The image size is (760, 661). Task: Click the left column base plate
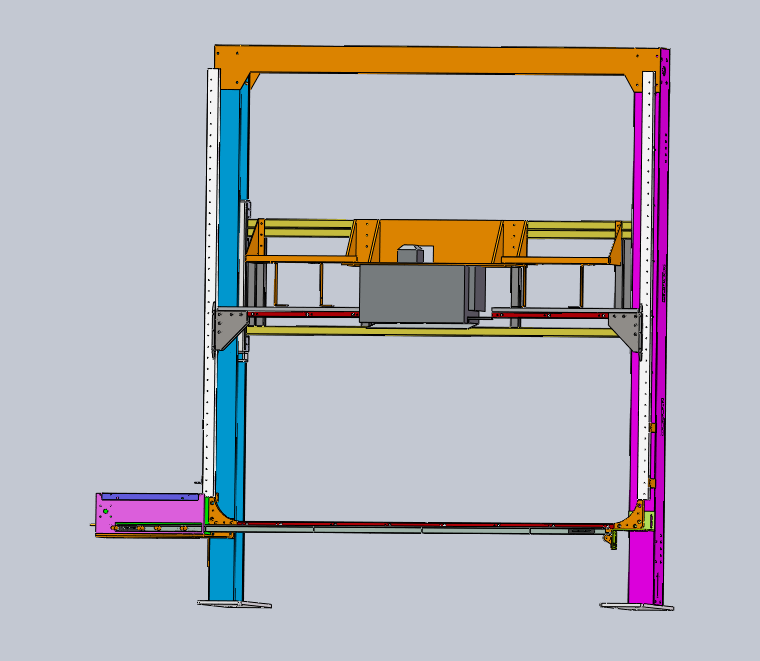click(x=234, y=604)
